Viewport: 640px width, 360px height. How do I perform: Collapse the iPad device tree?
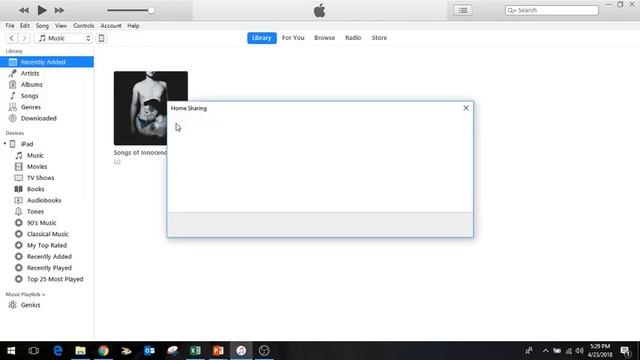tap(5, 144)
